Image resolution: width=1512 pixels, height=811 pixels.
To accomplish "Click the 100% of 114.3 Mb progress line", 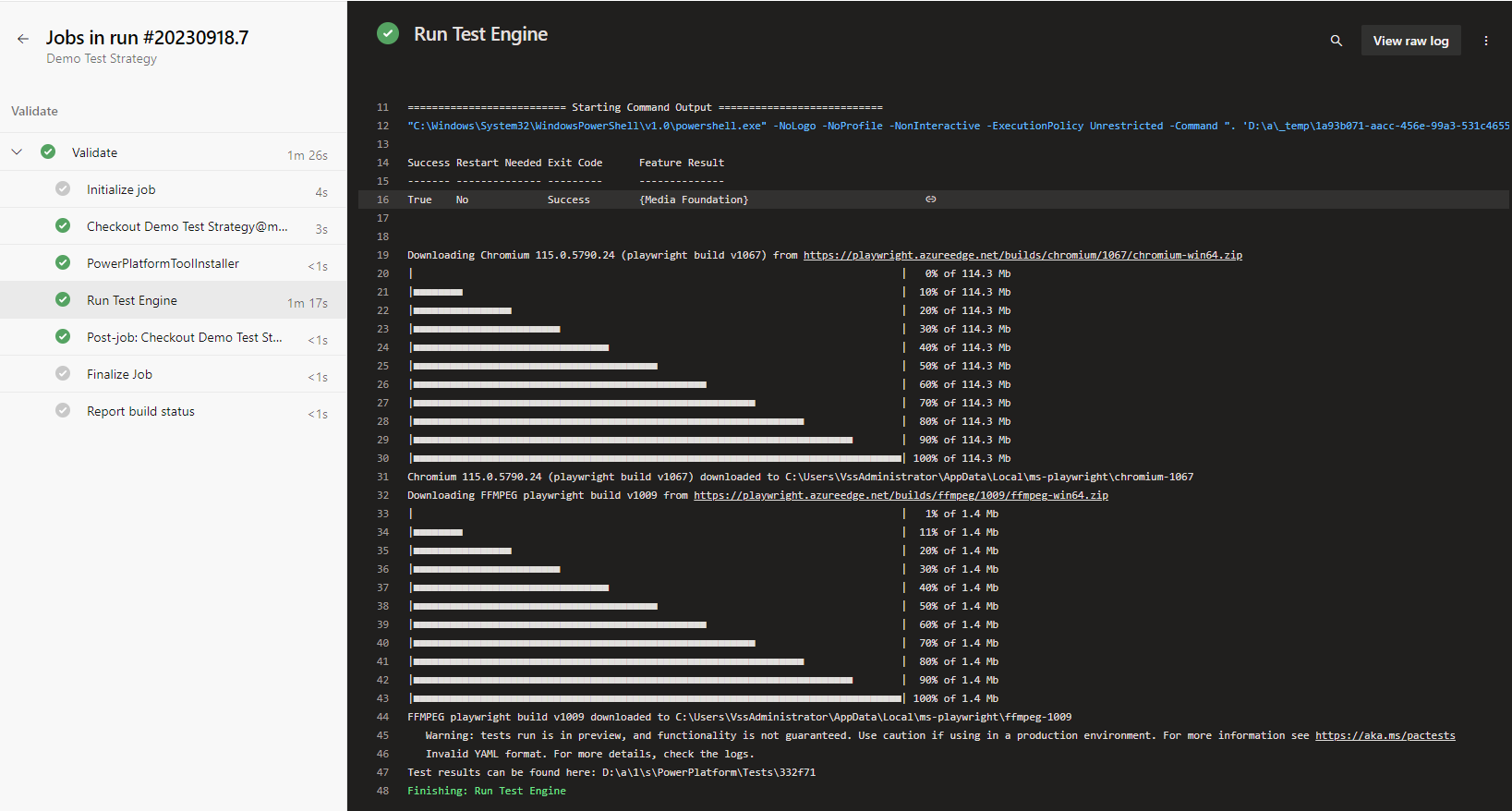I will 710,458.
